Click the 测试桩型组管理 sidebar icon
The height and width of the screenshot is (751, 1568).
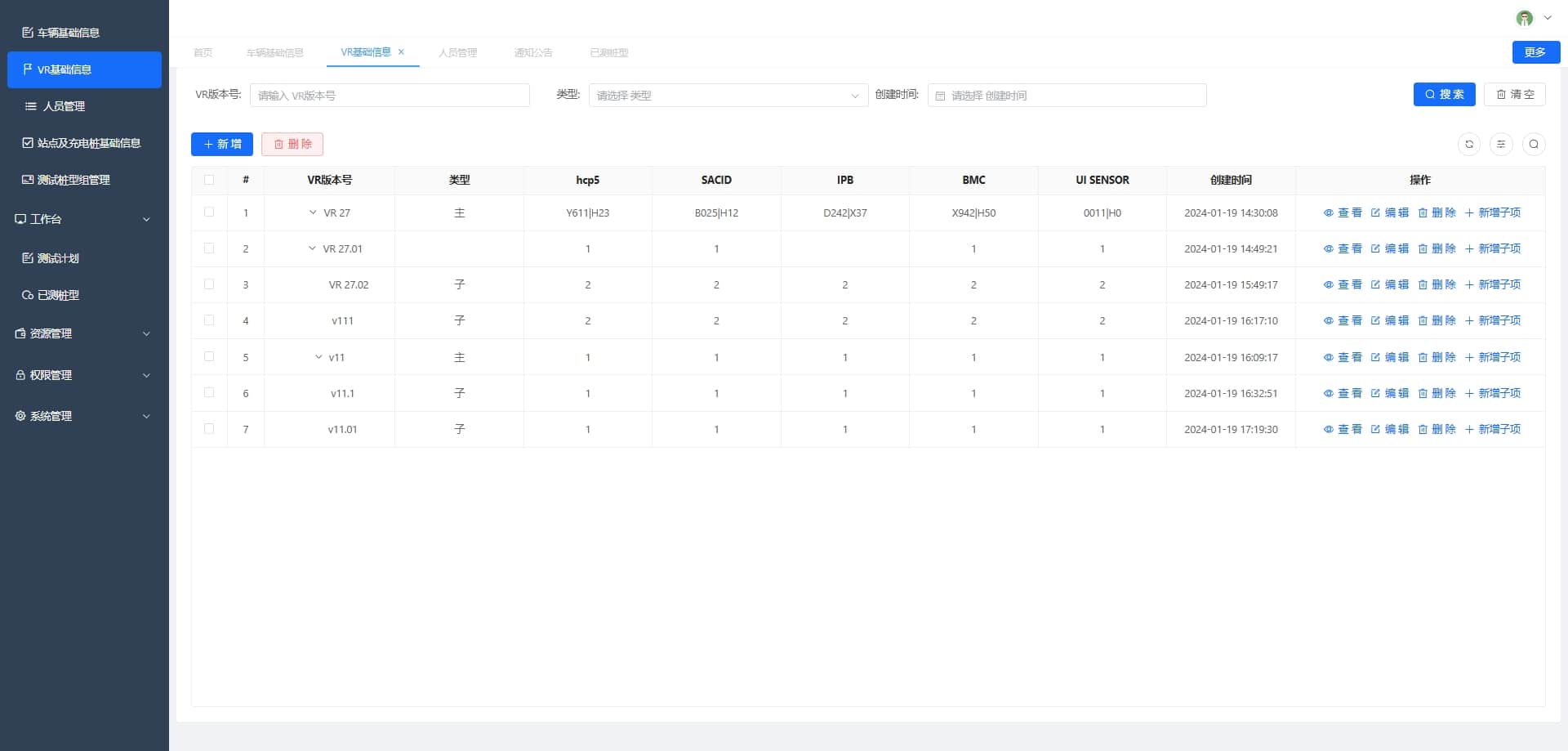click(28, 180)
